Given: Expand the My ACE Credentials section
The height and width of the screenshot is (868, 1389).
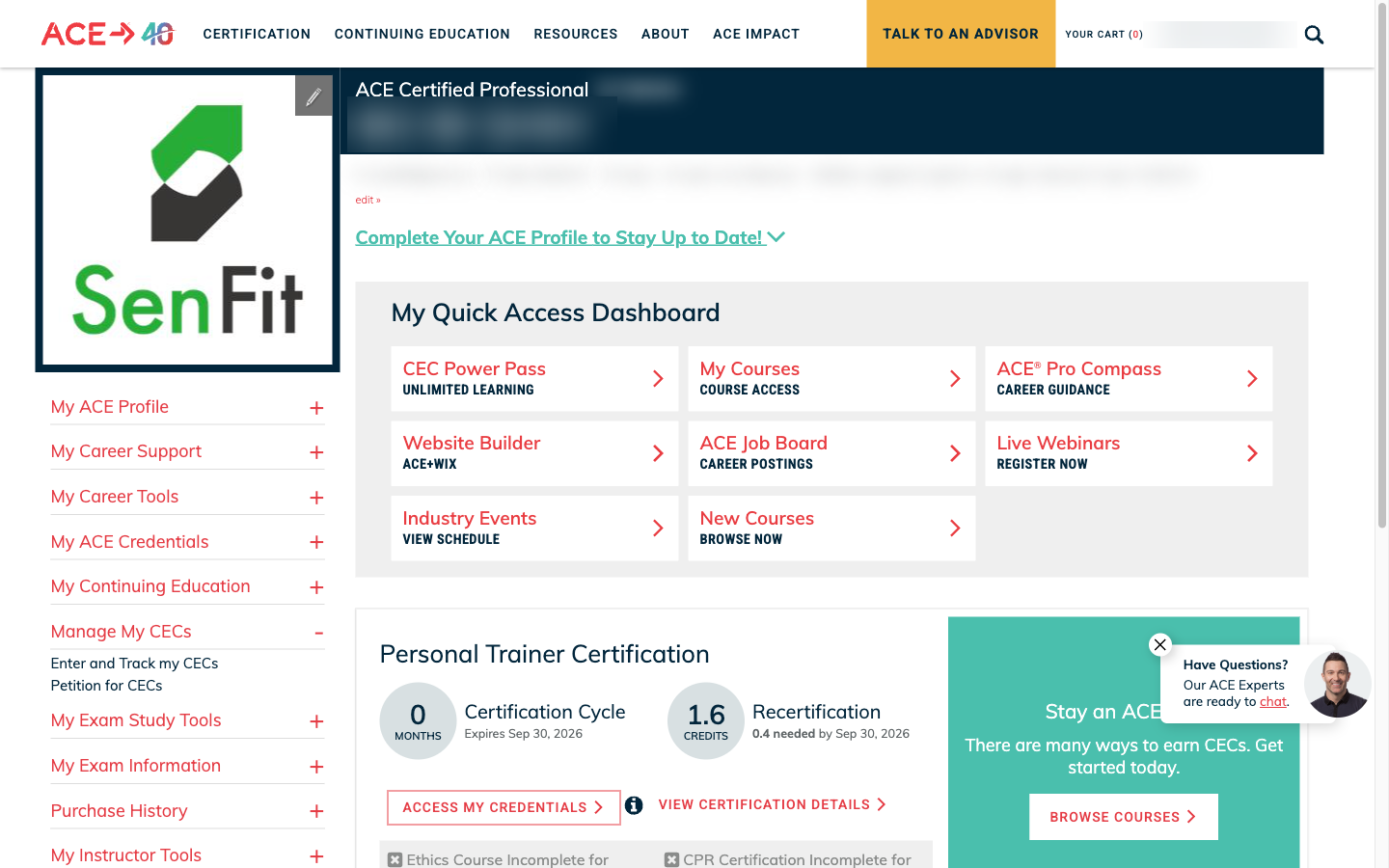Looking at the screenshot, I should click(x=316, y=542).
